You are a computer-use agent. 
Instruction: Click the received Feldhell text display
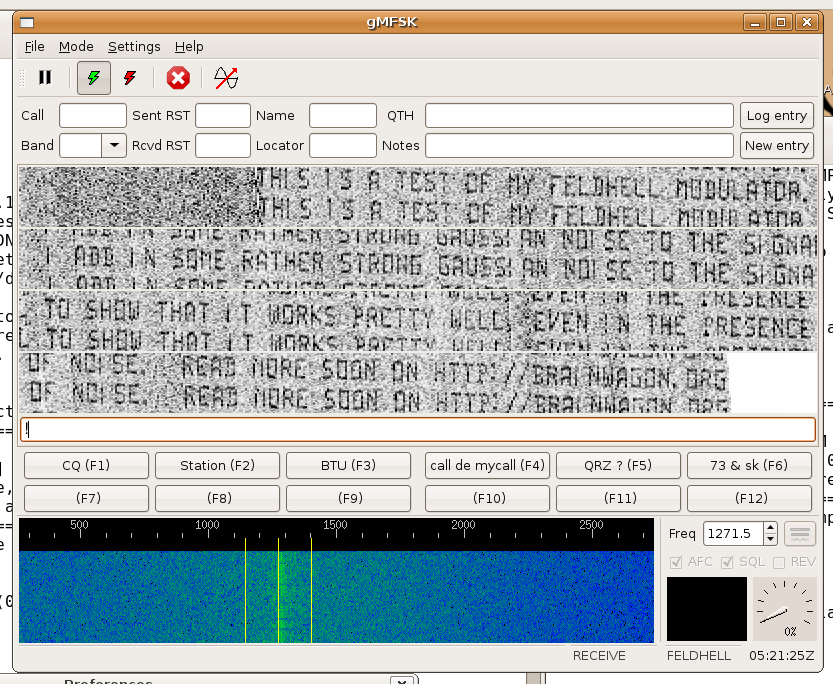pyautogui.click(x=418, y=290)
